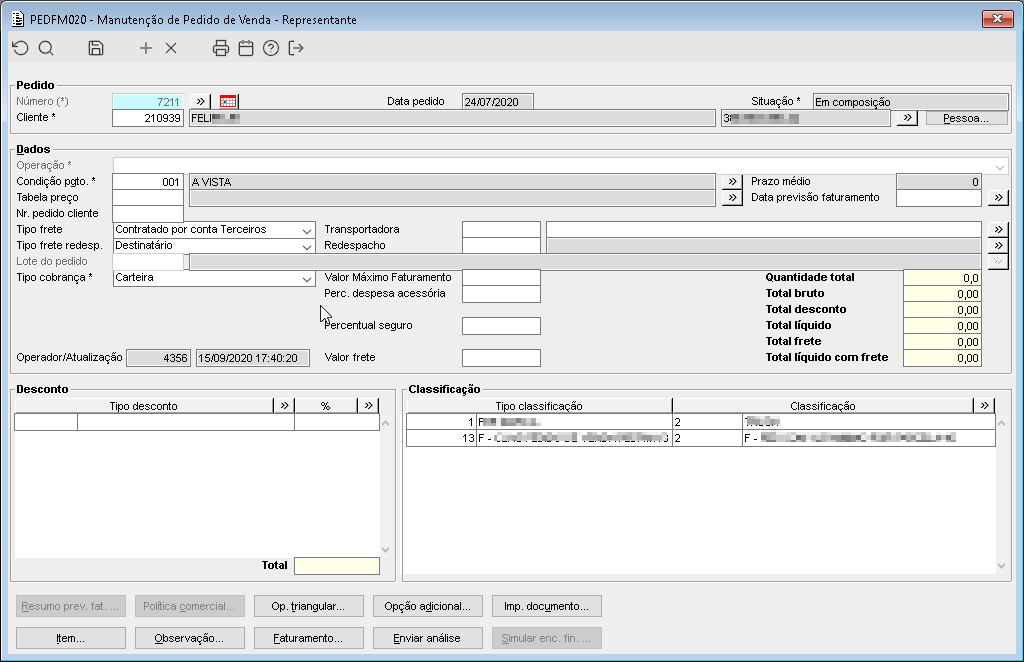
Task: Click the Observação... button
Action: [189, 638]
